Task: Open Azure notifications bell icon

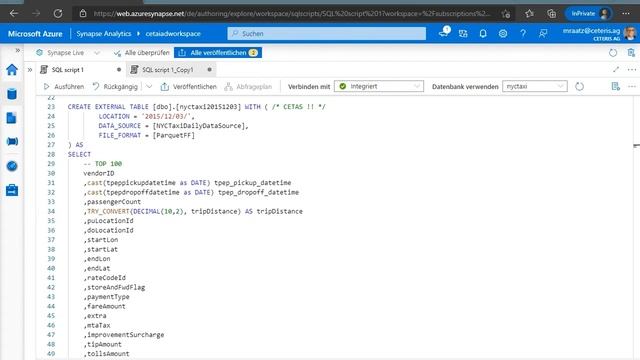Action: click(x=482, y=33)
